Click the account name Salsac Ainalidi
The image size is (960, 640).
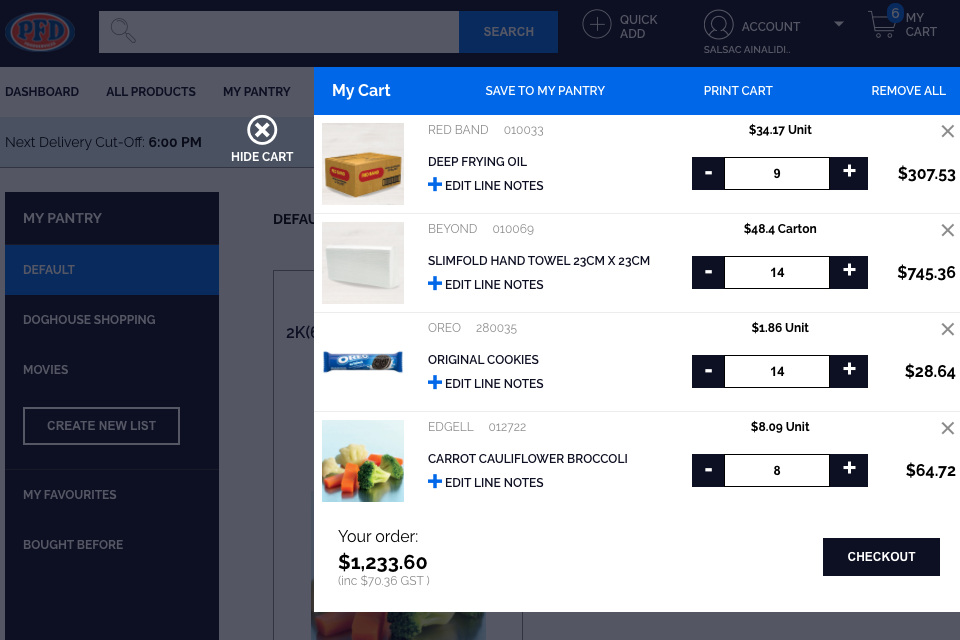click(746, 50)
